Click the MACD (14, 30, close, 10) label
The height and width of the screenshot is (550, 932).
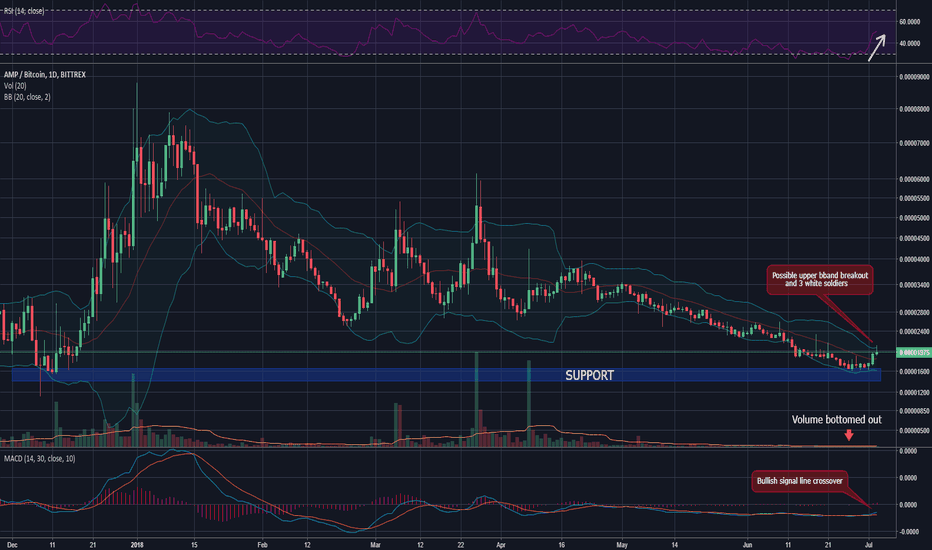click(39, 458)
